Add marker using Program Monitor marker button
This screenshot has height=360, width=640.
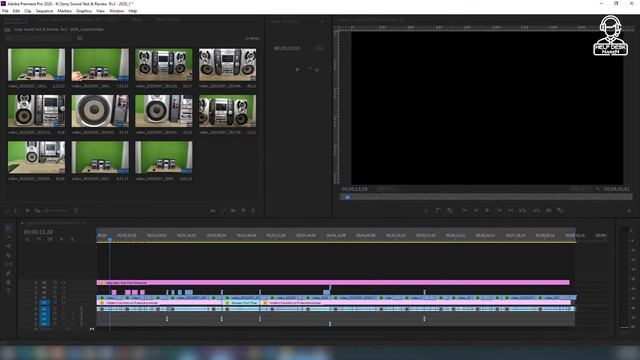[427, 211]
